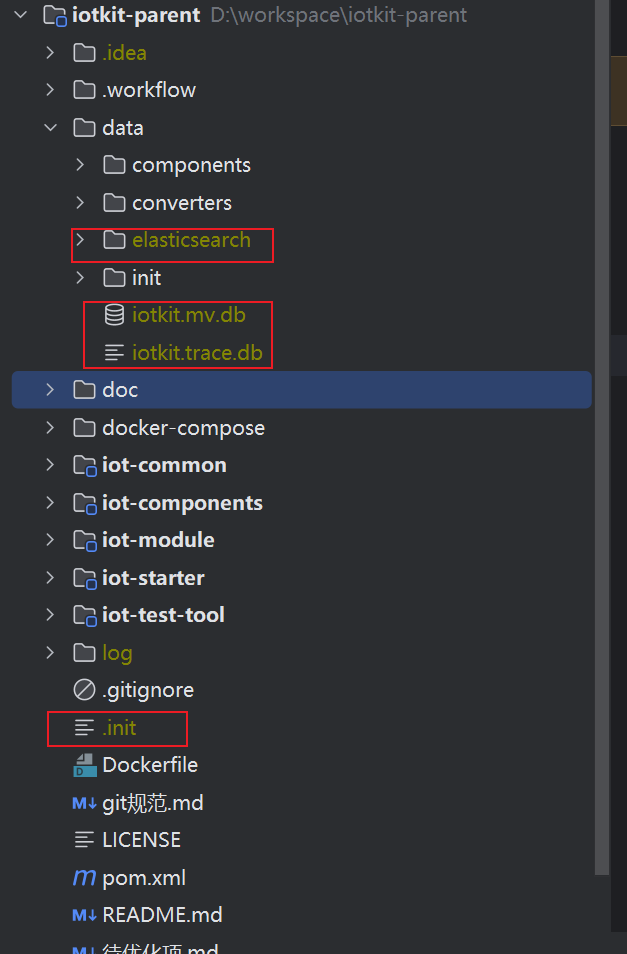Image resolution: width=627 pixels, height=954 pixels.
Task: Click the iotkit.mv.db database icon
Action: [114, 315]
